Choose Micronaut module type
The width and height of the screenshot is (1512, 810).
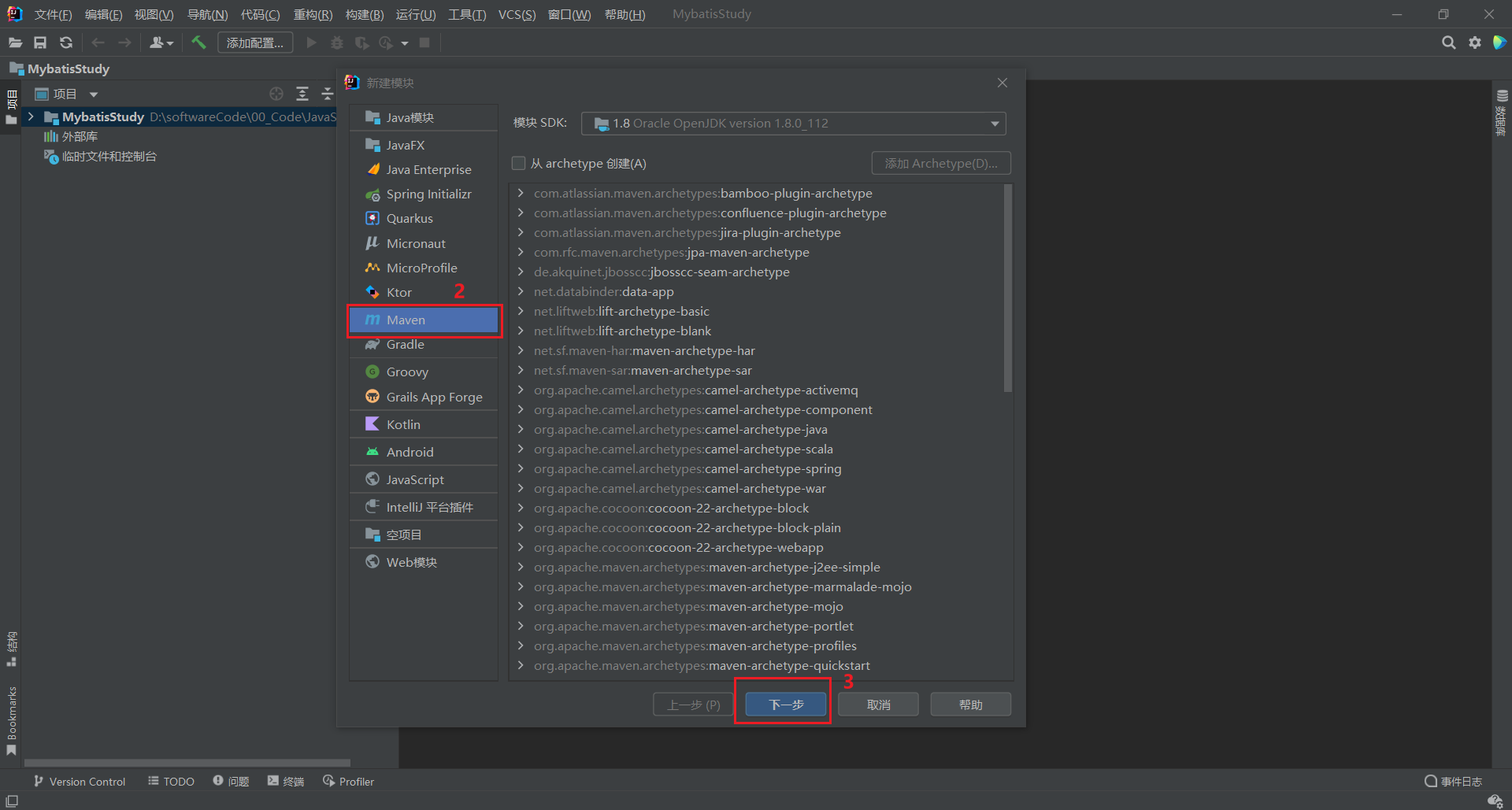[424, 243]
